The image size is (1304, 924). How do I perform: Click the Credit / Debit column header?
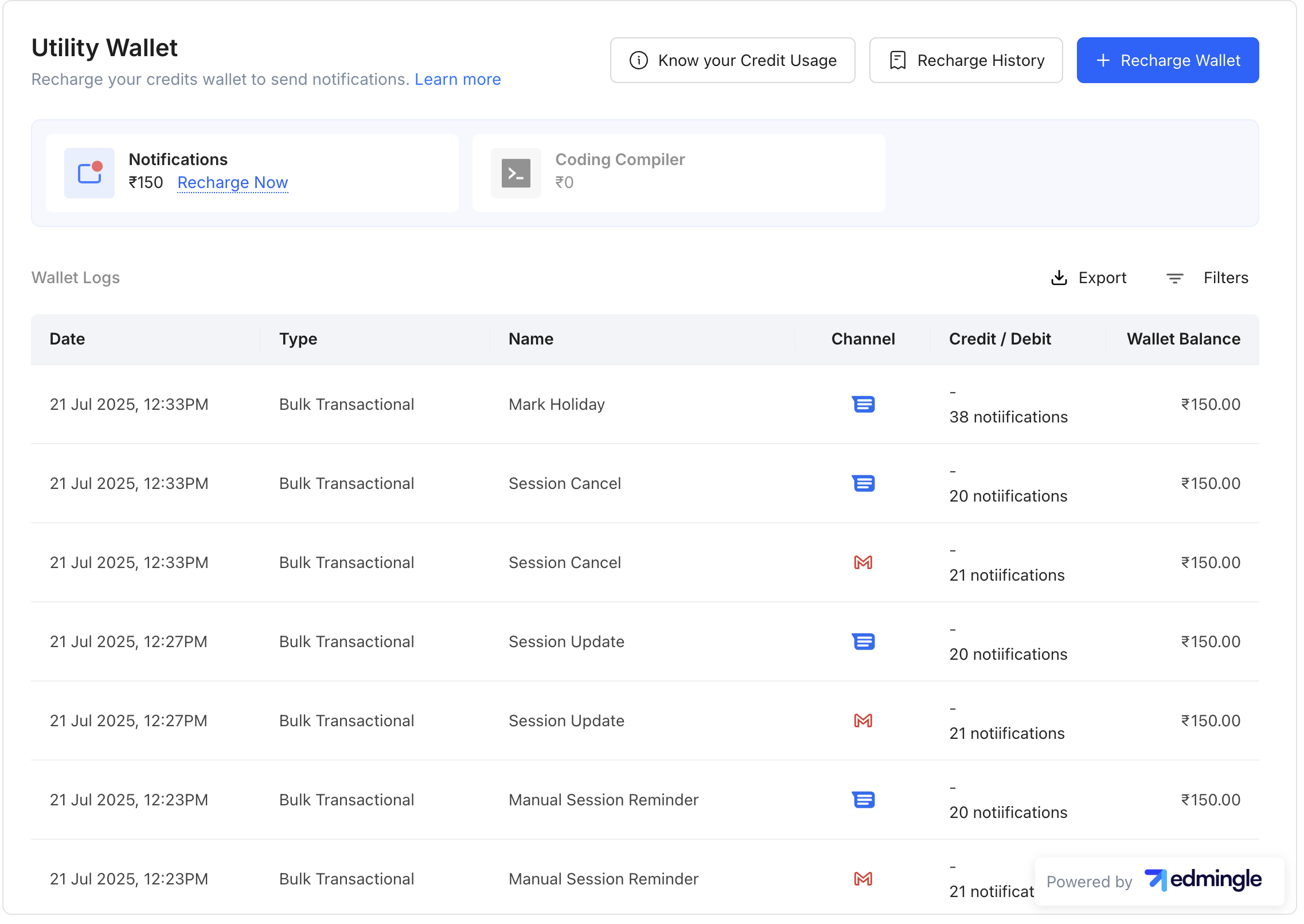tap(1000, 339)
